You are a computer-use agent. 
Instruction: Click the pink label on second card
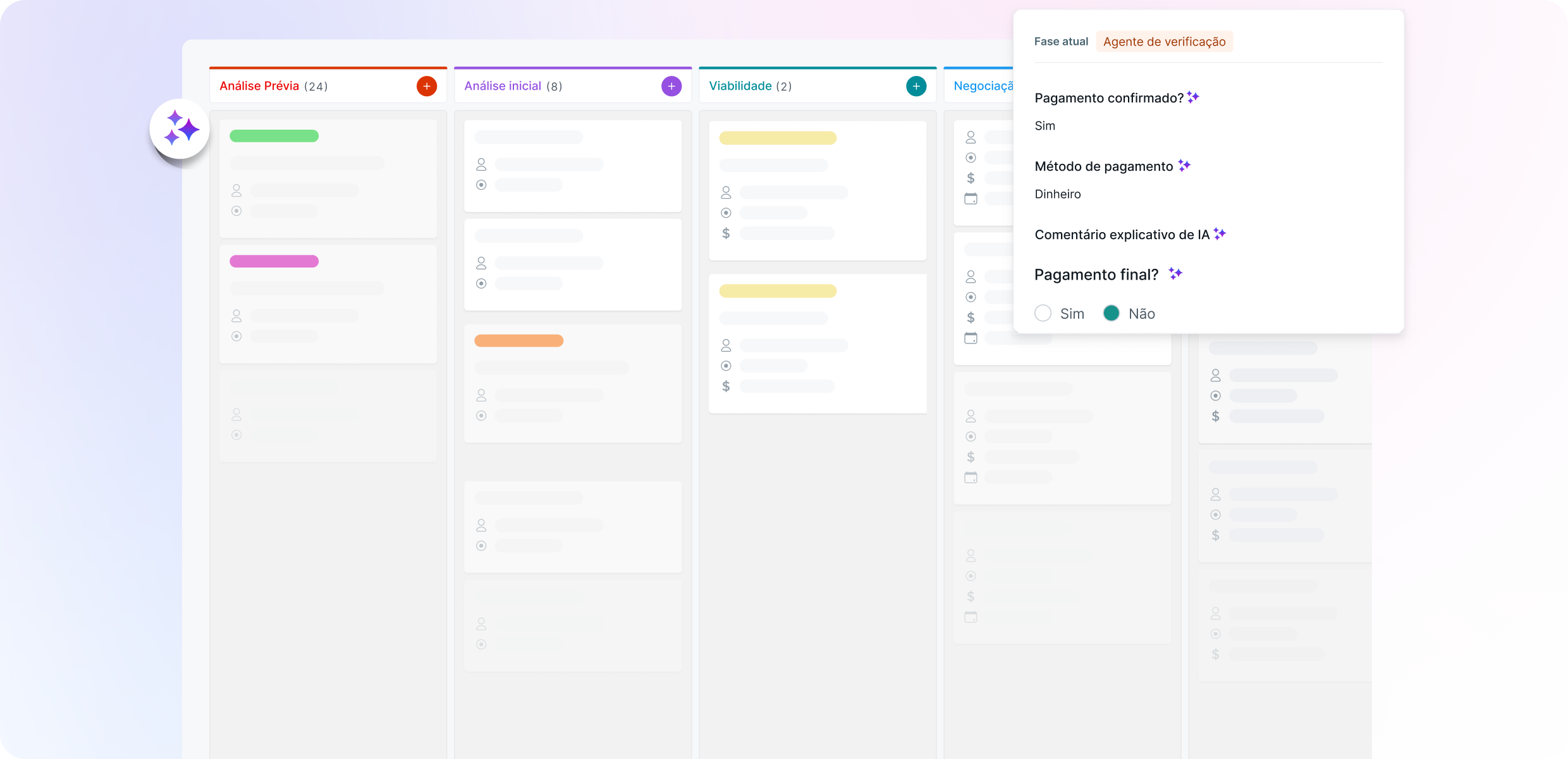274,261
